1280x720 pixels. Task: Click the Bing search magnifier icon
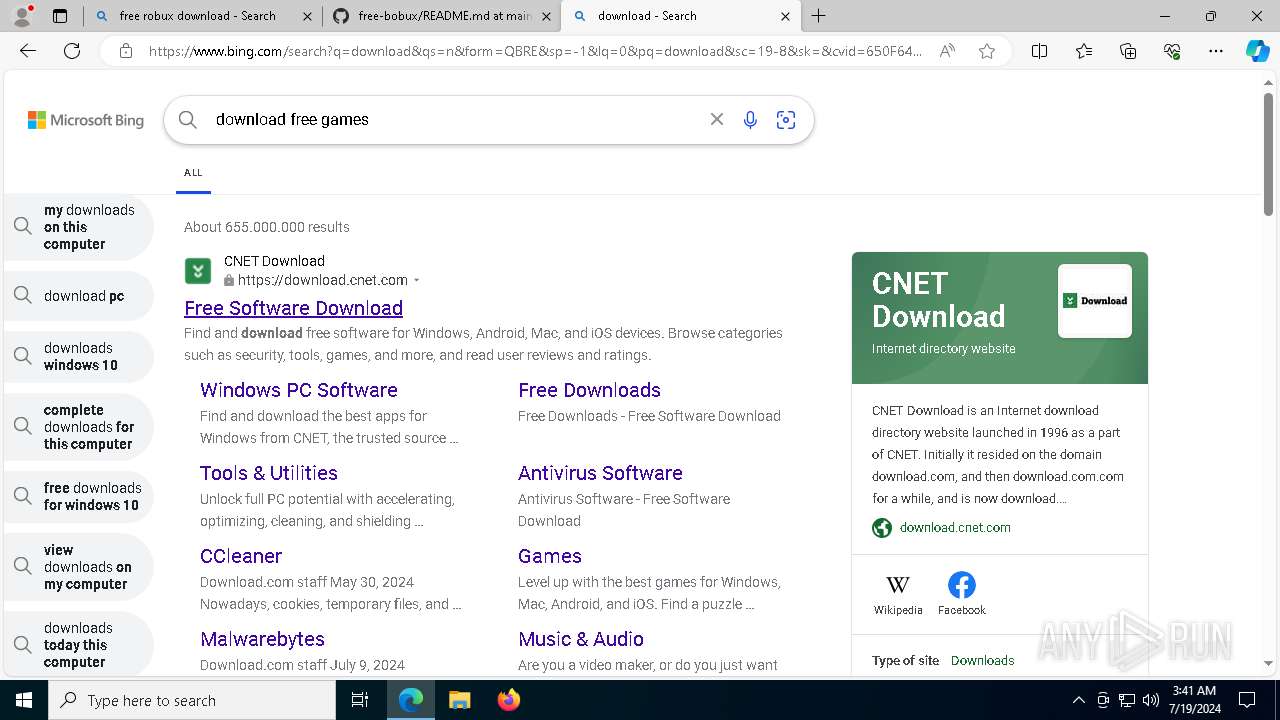(x=188, y=120)
